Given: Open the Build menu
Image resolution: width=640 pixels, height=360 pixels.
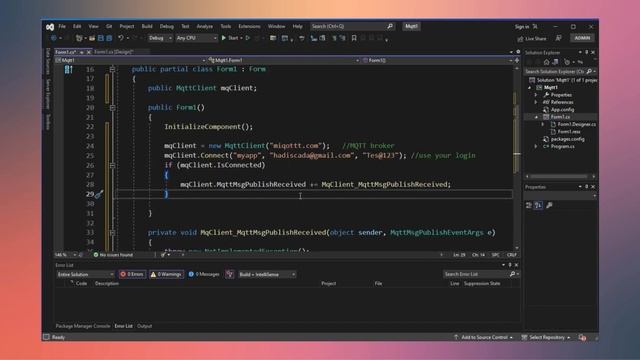Looking at the screenshot, I should click(x=147, y=27).
